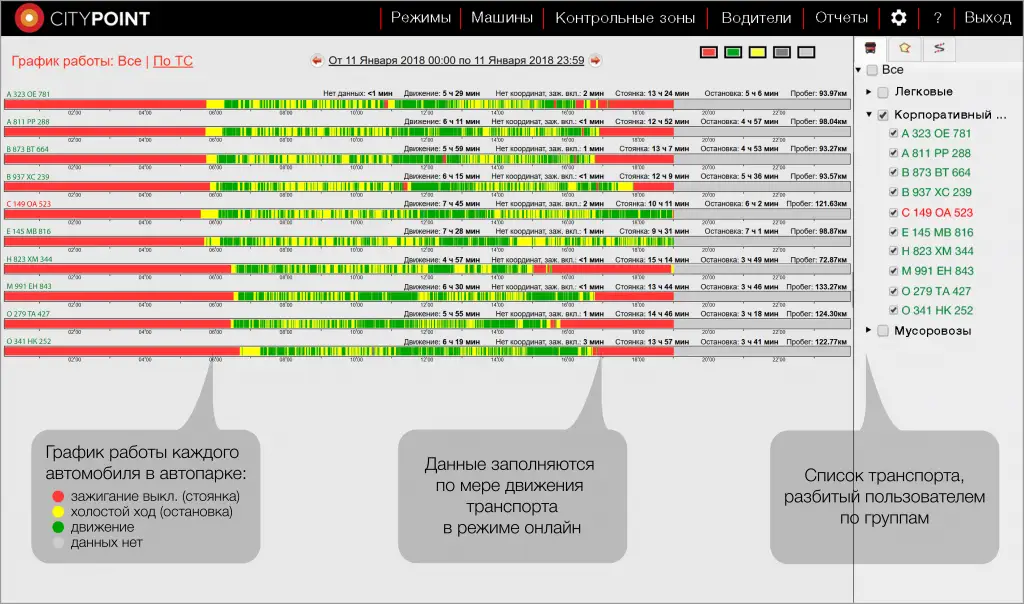
Task: Enable the Мусоровозы group checkbox
Action: [883, 331]
